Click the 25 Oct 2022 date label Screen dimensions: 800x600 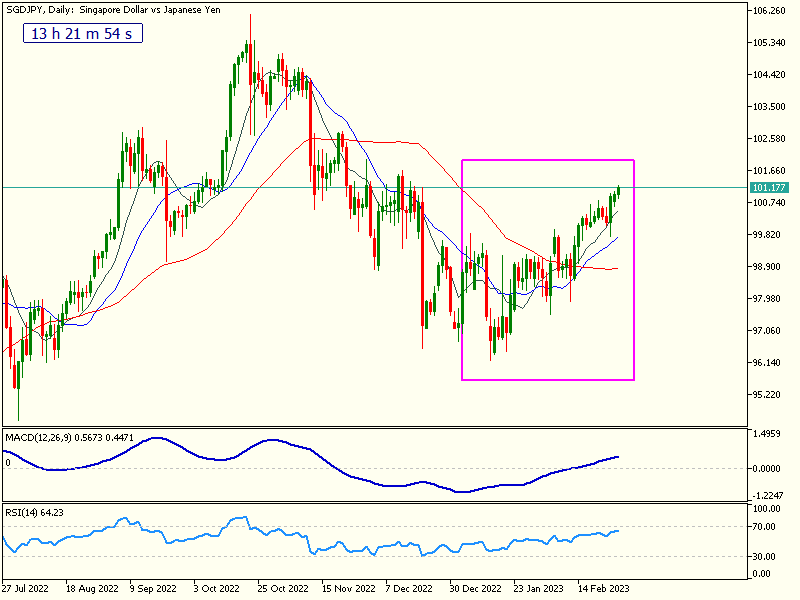[x=281, y=588]
